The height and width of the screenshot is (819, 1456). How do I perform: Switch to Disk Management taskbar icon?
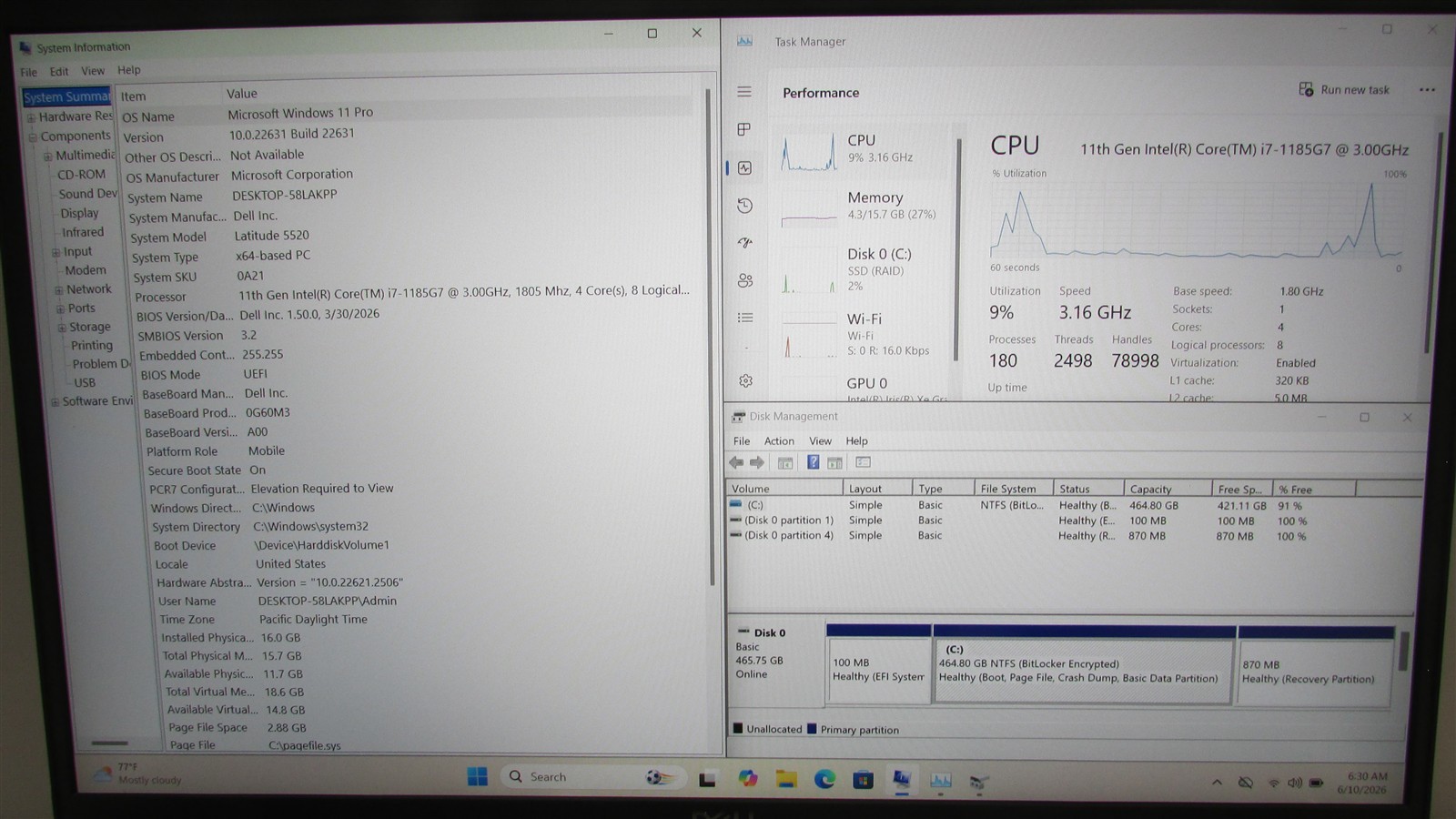pos(979,782)
